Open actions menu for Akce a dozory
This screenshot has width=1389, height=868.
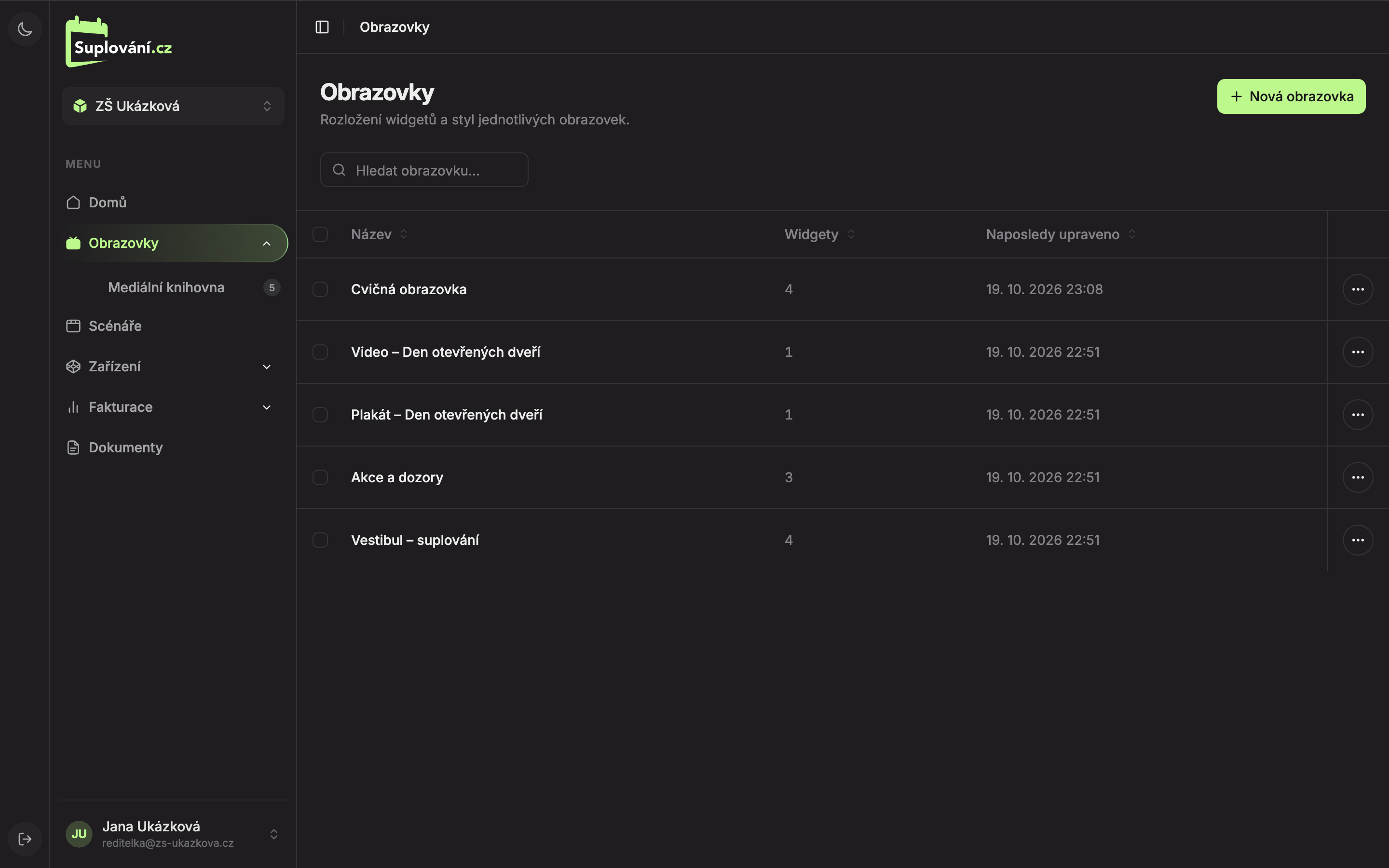coord(1358,477)
